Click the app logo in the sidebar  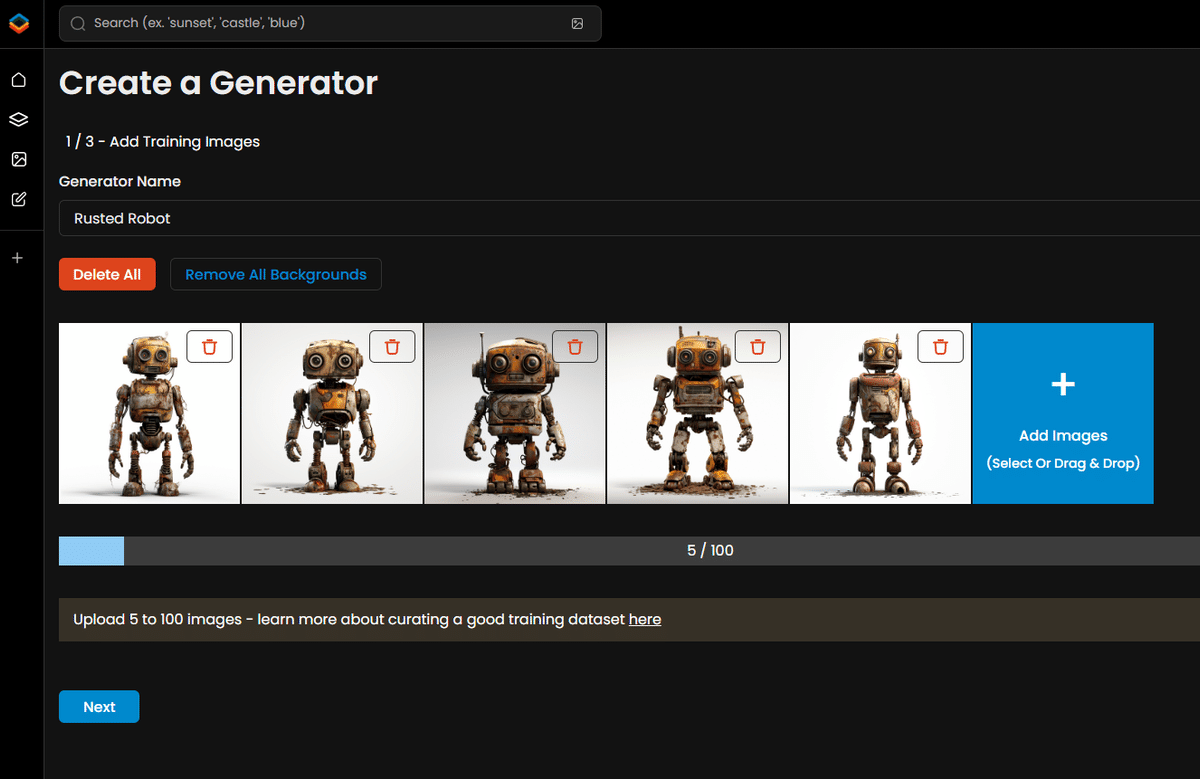point(19,23)
